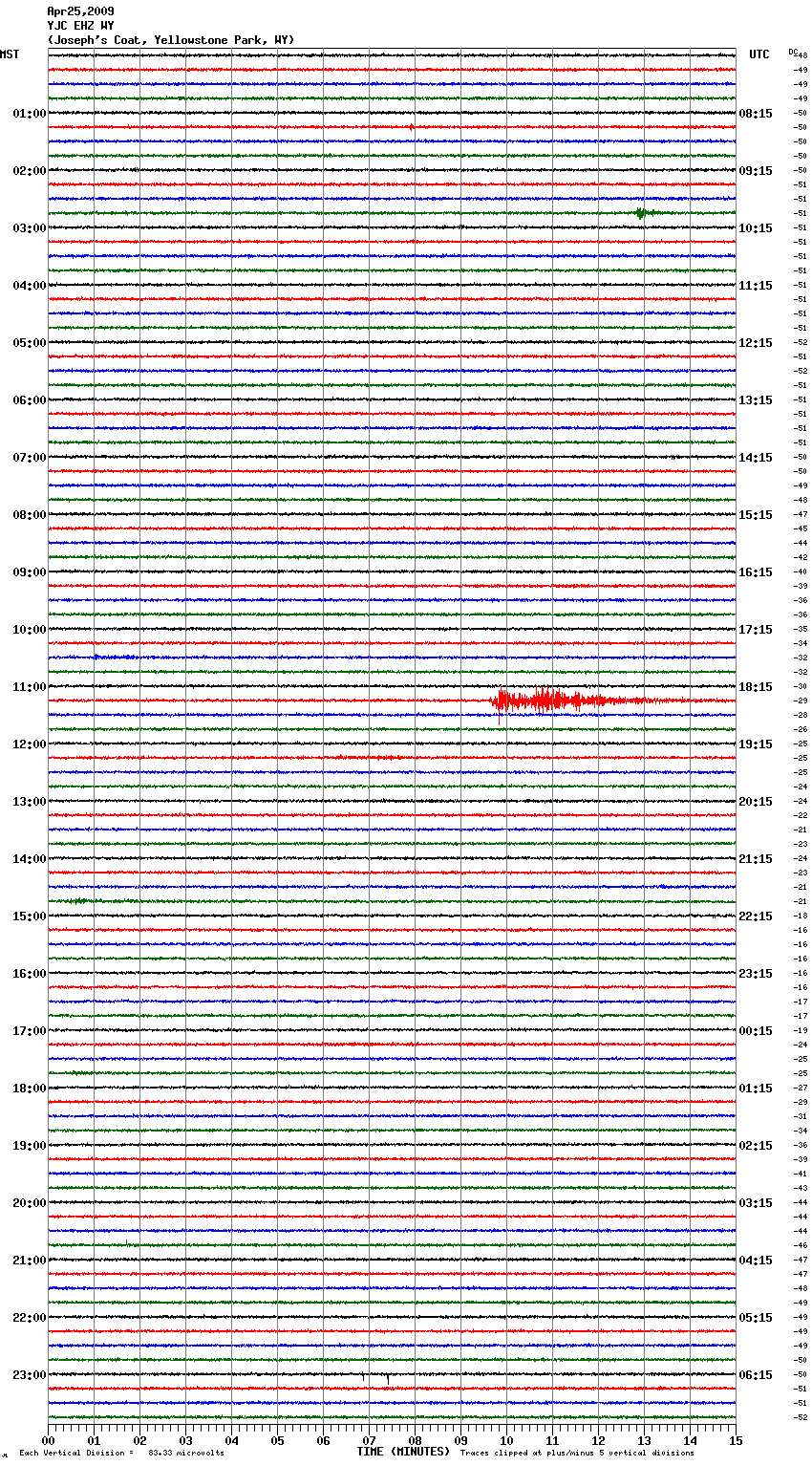
Task: Click the 19:15 UTC time label
Action: pyautogui.click(x=756, y=744)
